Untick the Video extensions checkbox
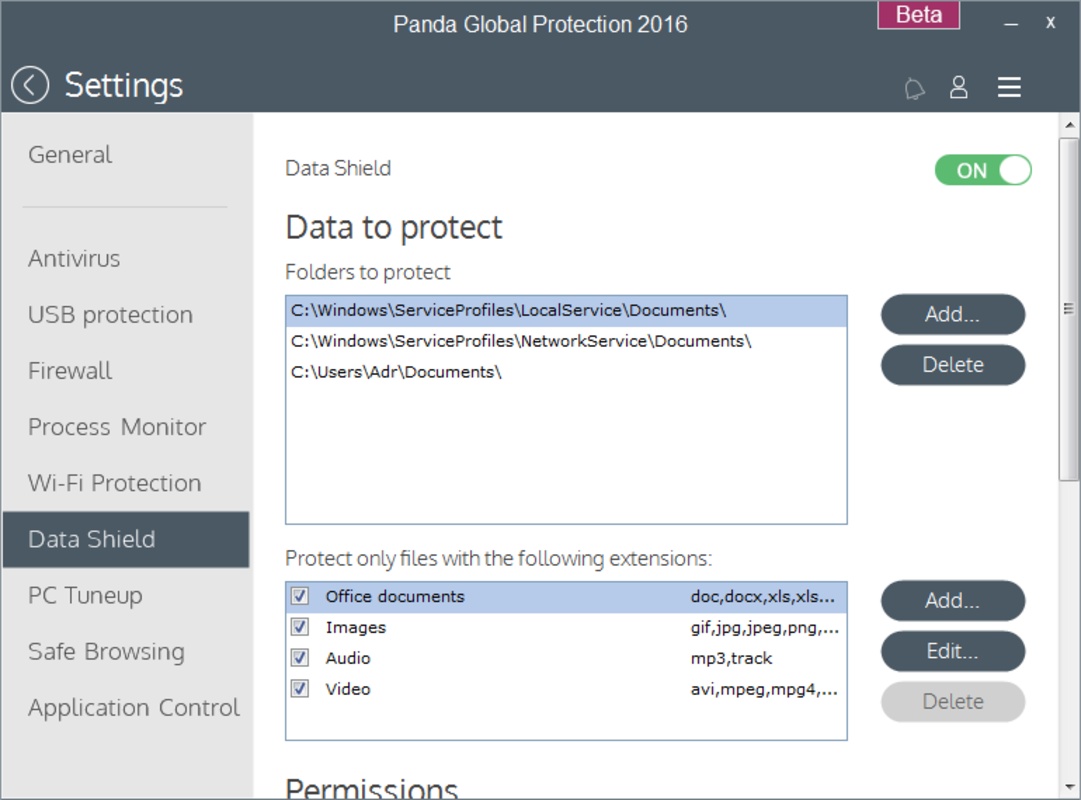 299,690
